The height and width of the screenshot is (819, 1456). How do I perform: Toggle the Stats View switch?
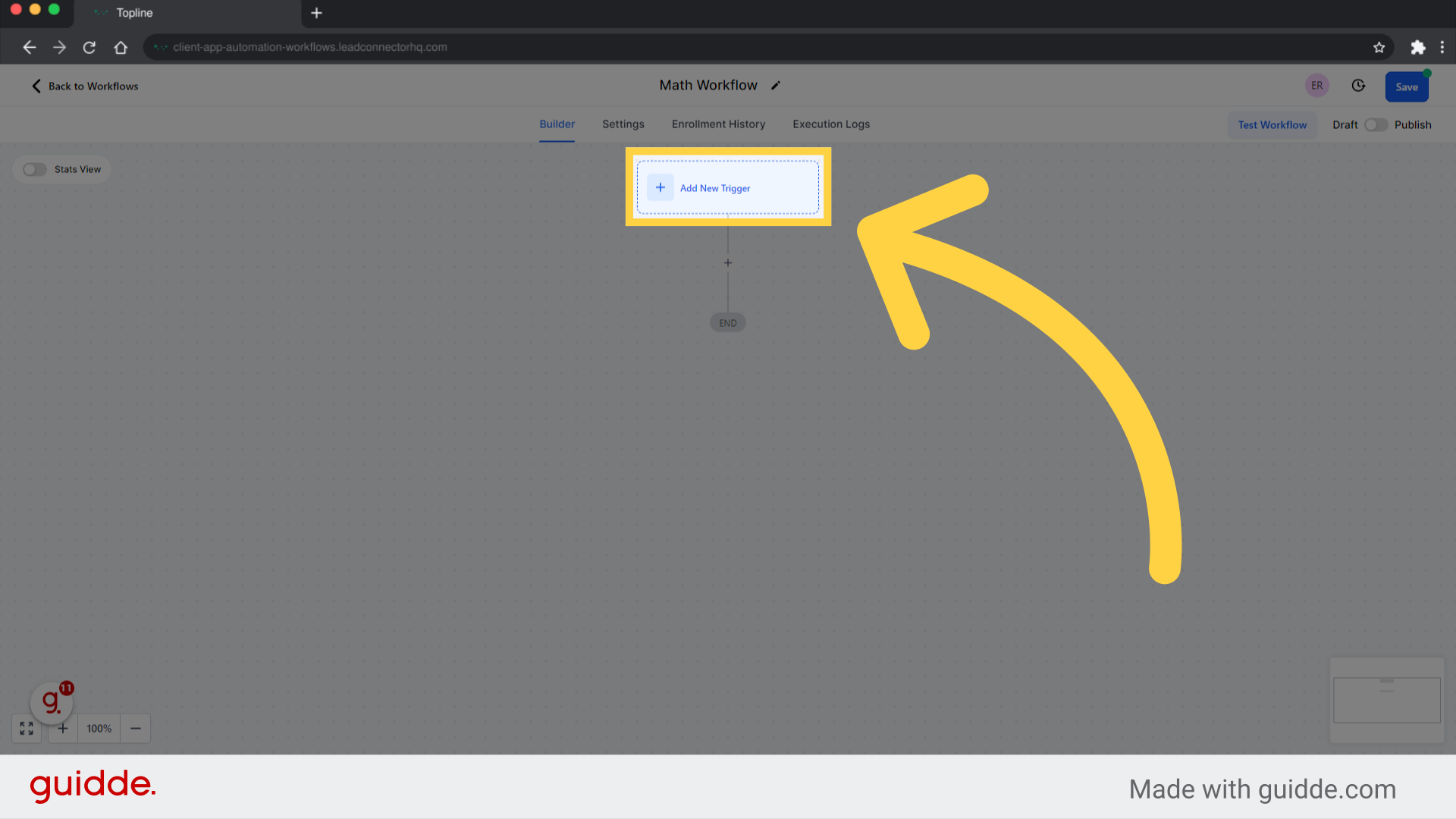36,168
